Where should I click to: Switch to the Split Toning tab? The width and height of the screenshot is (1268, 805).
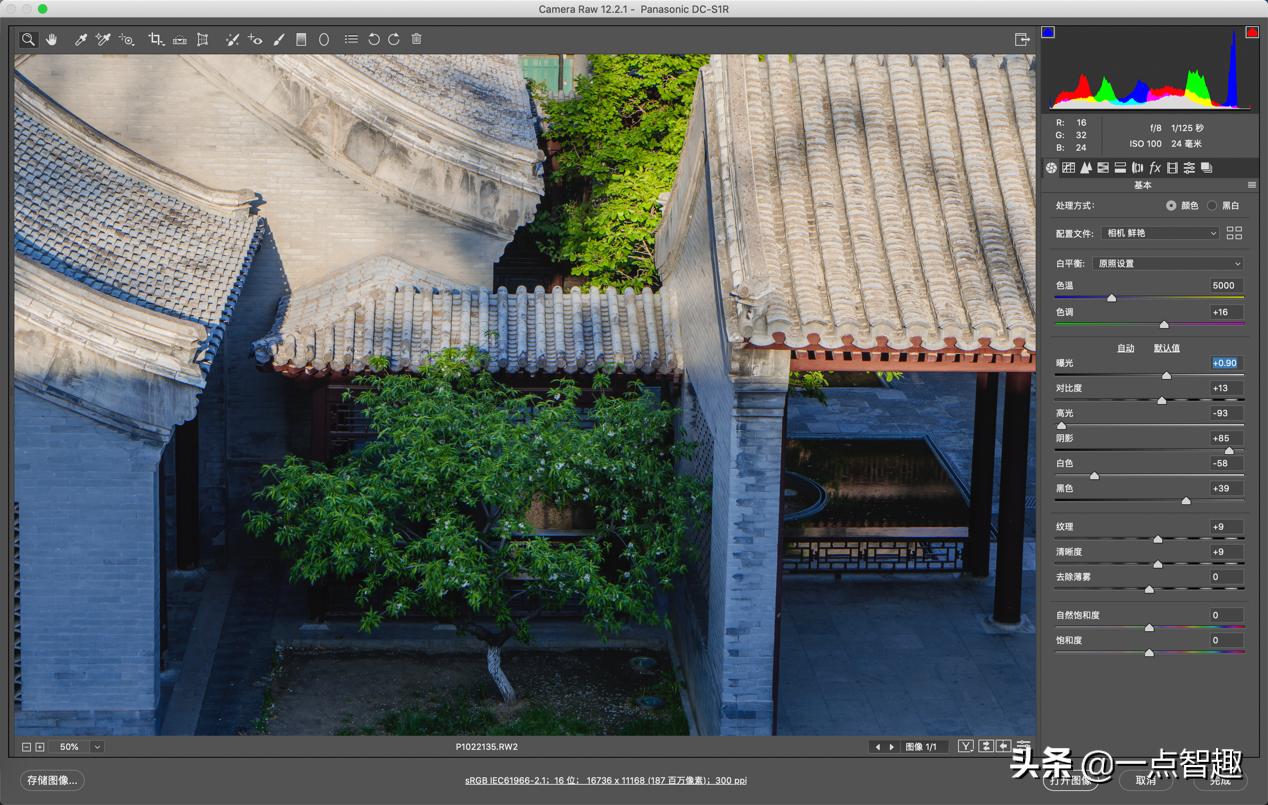pos(1120,168)
